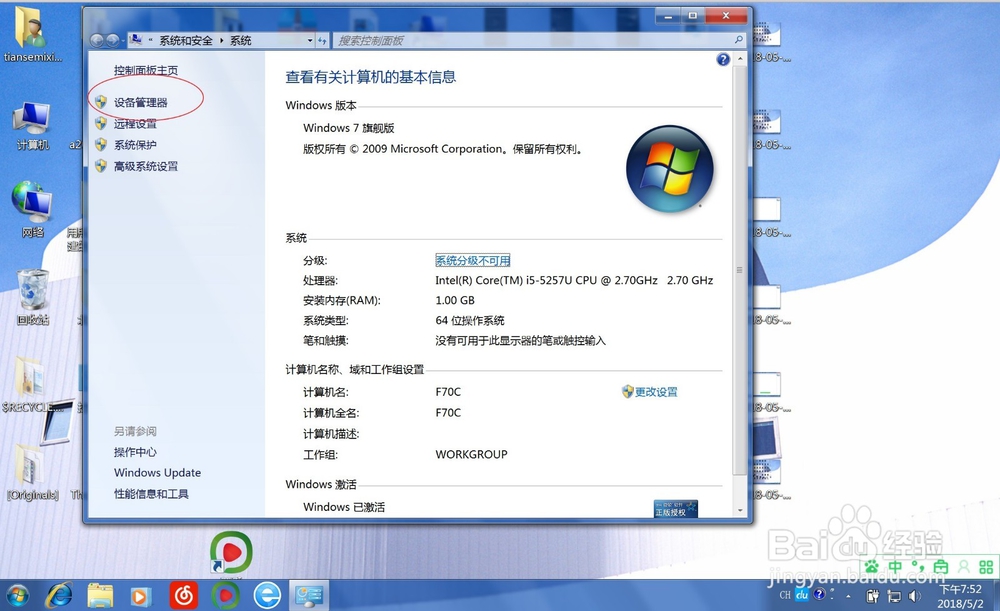The height and width of the screenshot is (611, 1000).
Task: Click the 系统分级不可用 link
Action: click(473, 260)
